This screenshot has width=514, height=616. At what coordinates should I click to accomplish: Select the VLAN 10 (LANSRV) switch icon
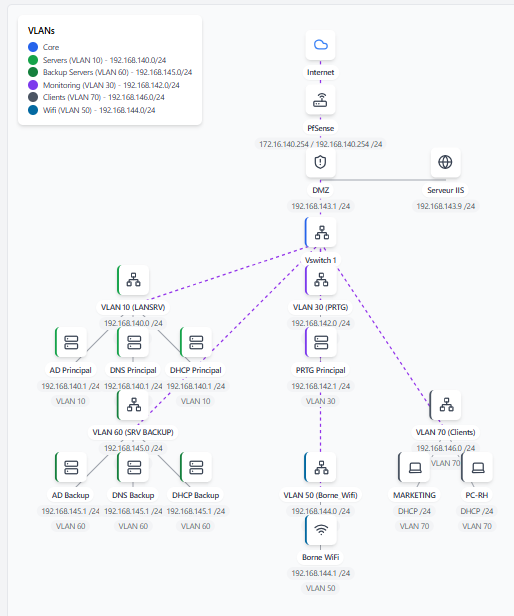(133, 280)
